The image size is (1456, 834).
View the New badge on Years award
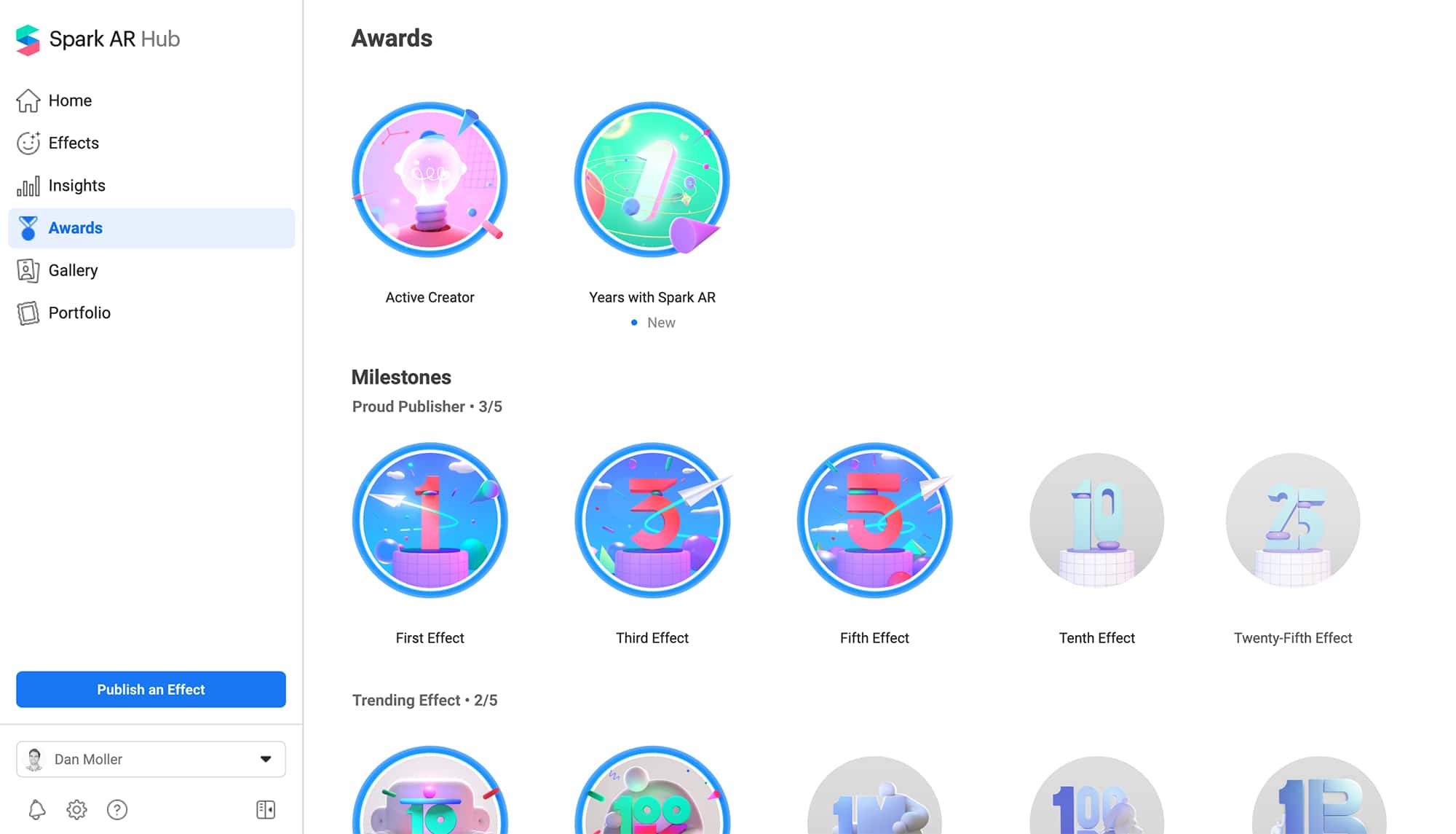click(x=651, y=321)
